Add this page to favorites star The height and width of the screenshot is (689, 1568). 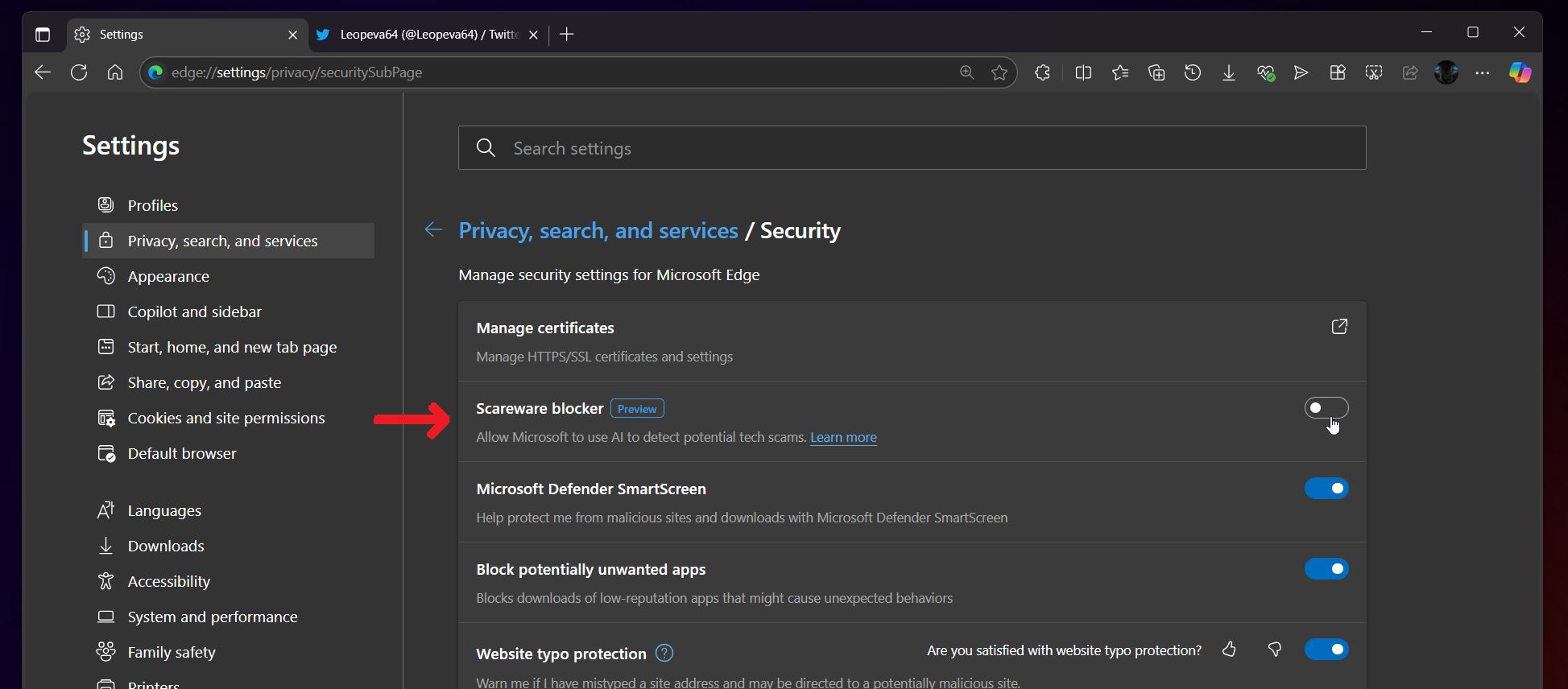[x=999, y=72]
